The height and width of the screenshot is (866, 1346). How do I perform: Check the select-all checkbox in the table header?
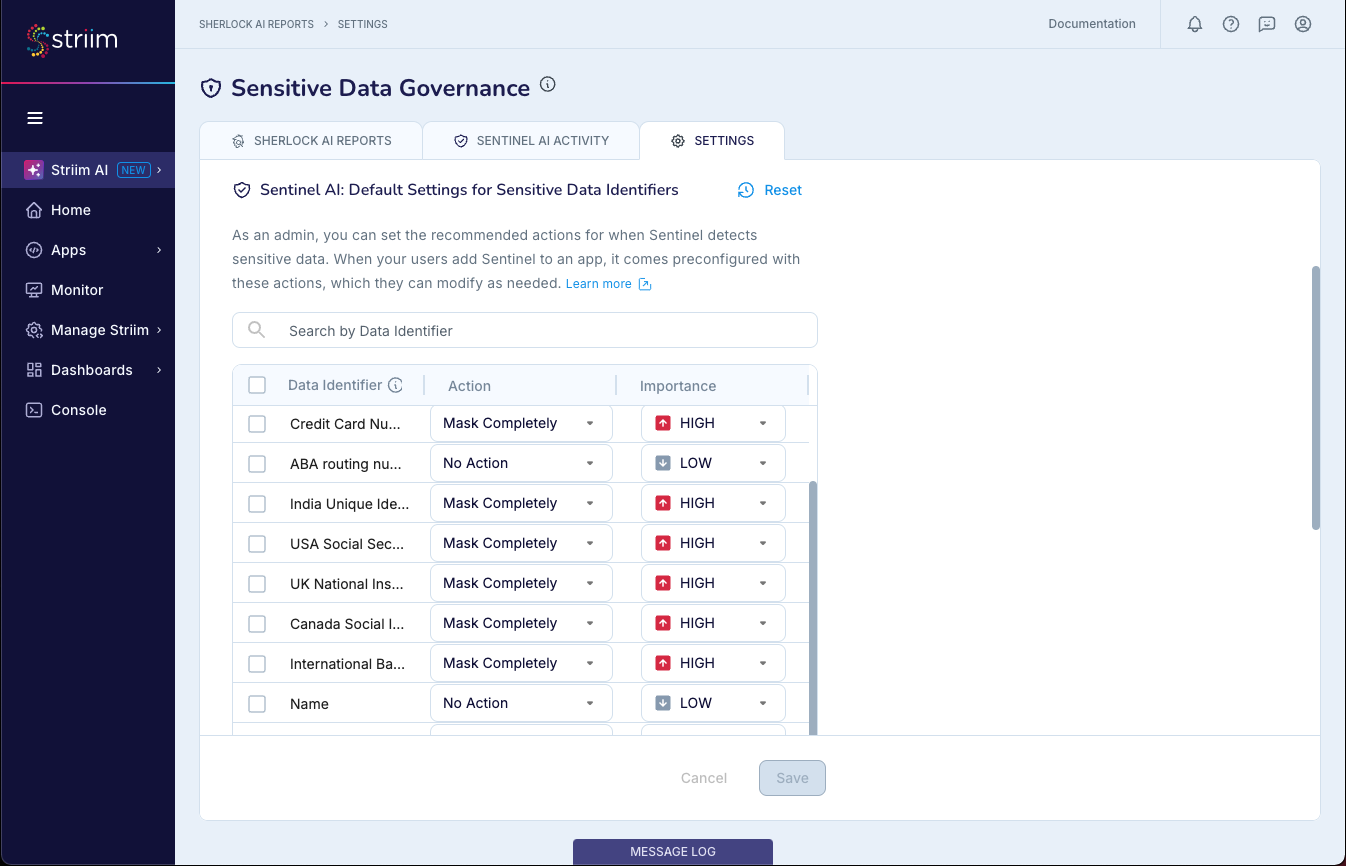click(257, 384)
